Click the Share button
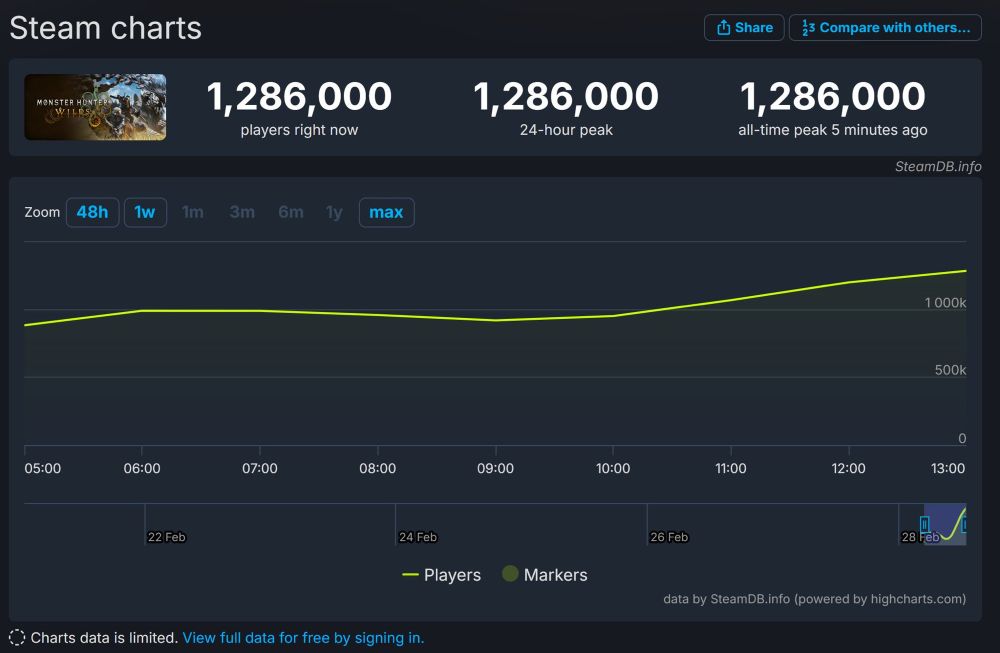 [x=744, y=27]
